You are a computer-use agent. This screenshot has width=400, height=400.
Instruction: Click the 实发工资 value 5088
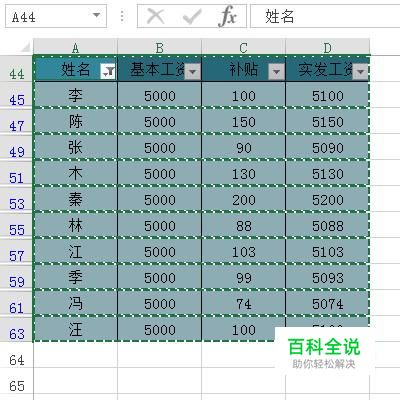point(328,225)
